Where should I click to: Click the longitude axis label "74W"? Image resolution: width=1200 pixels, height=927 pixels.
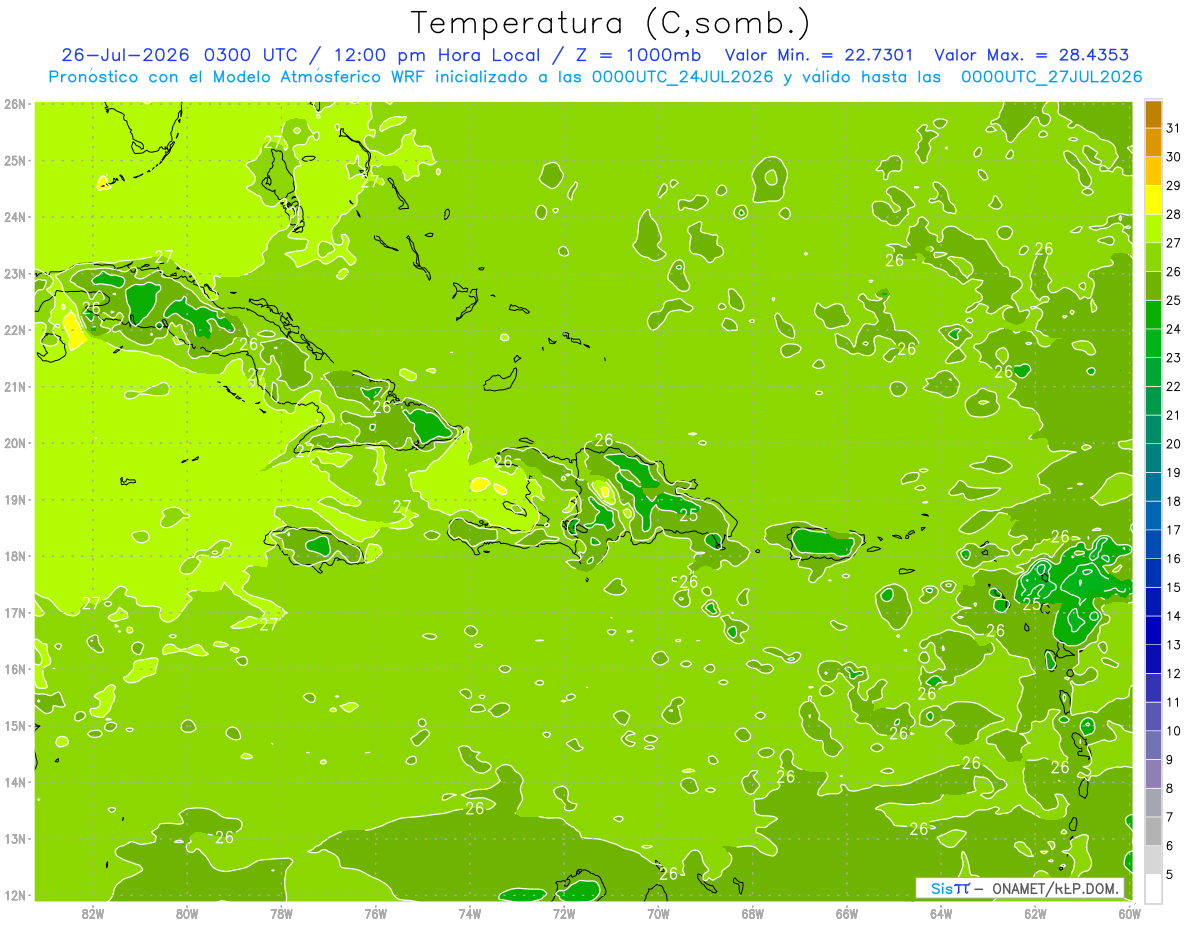pos(470,913)
